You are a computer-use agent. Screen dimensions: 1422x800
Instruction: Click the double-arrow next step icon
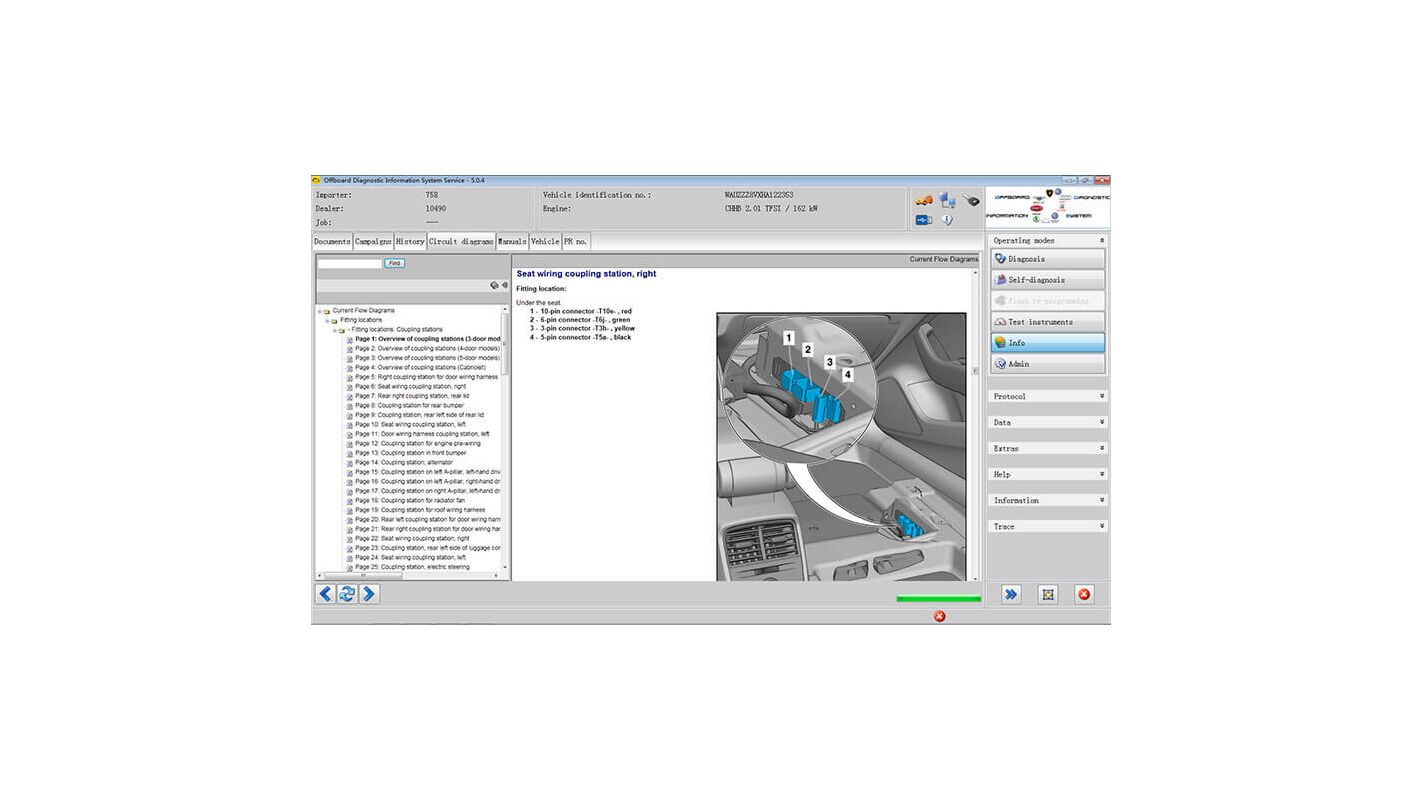coord(1011,594)
